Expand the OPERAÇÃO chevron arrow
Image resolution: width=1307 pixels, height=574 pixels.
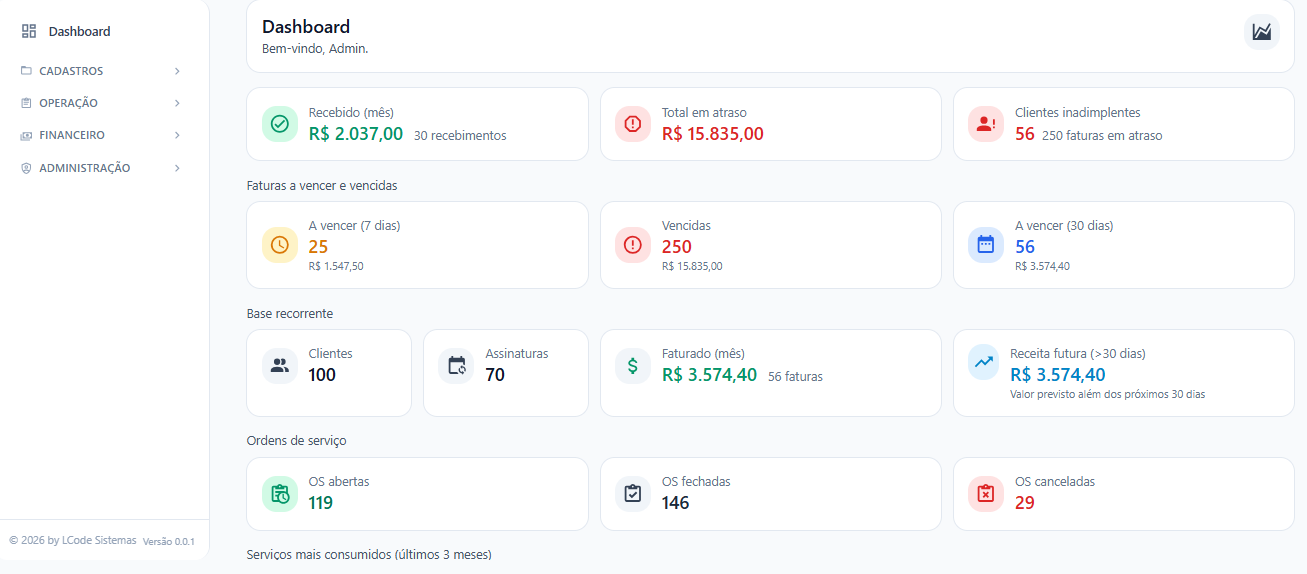(x=177, y=103)
